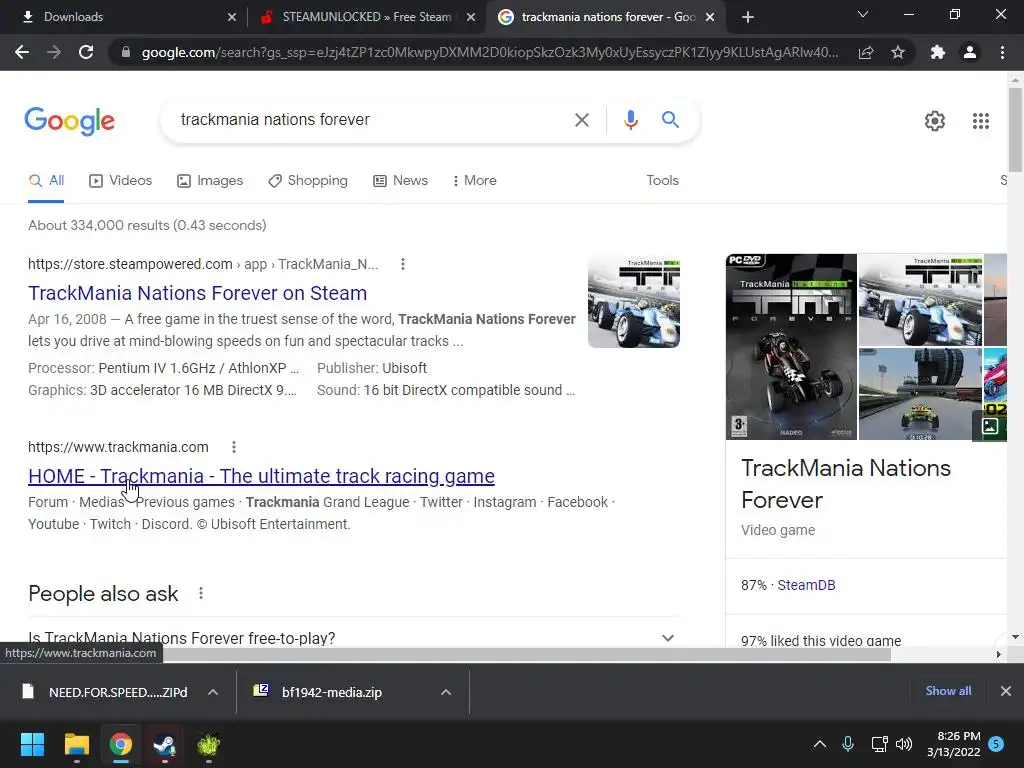1024x768 pixels.
Task: Select the All results filter
Action: [x=46, y=181]
